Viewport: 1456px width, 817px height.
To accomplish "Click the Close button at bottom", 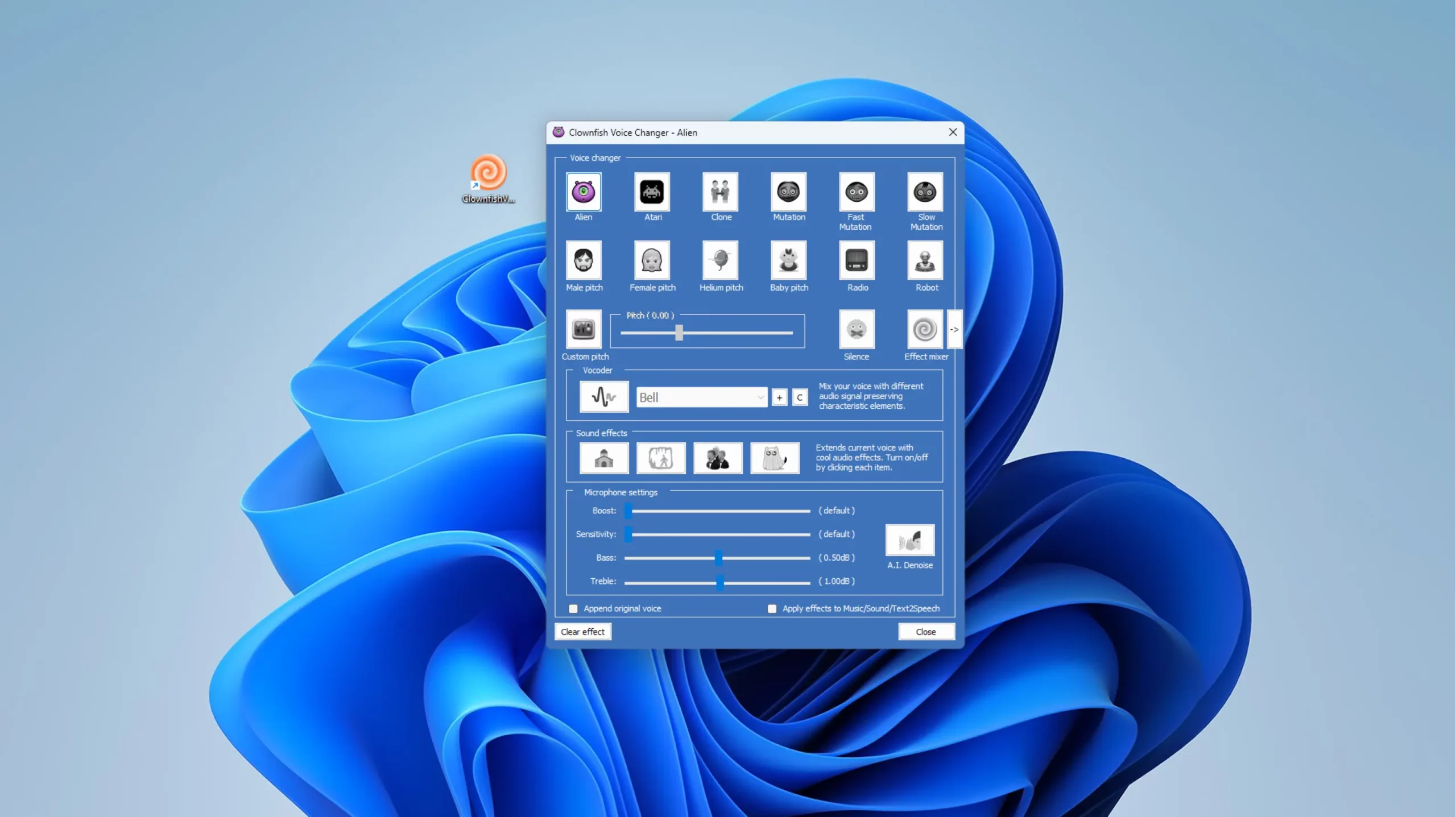I will click(925, 632).
